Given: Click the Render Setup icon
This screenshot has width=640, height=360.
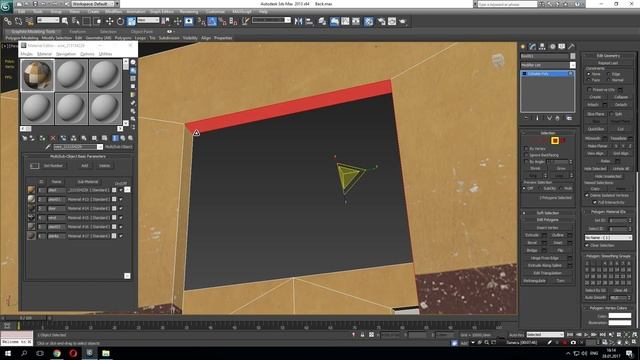Looking at the screenshot, I should 381,21.
